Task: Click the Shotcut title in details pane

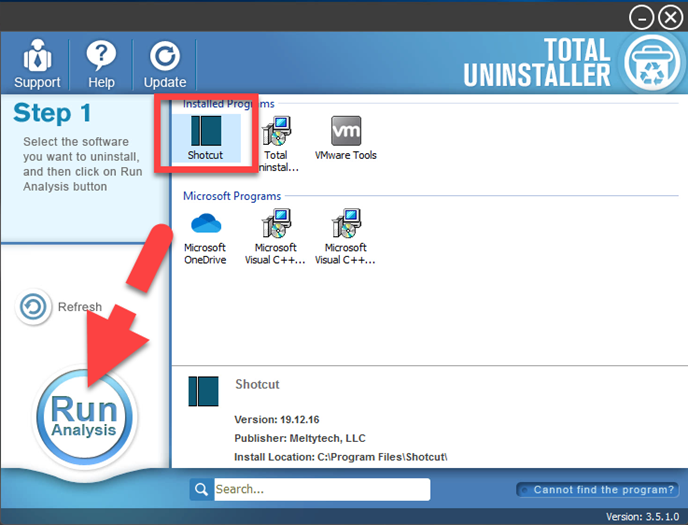Action: click(x=257, y=384)
